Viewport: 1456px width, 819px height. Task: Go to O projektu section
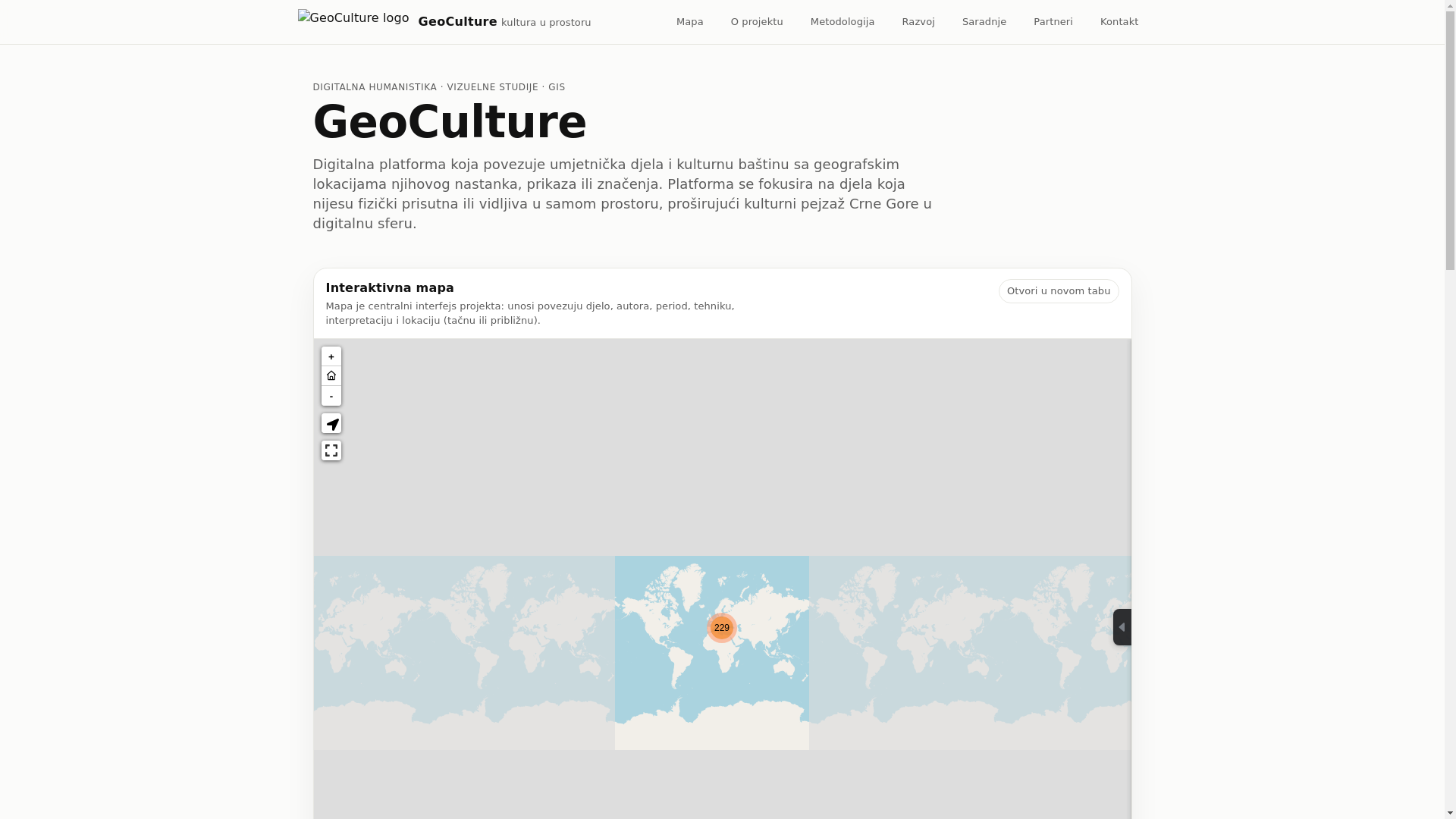[x=757, y=22]
